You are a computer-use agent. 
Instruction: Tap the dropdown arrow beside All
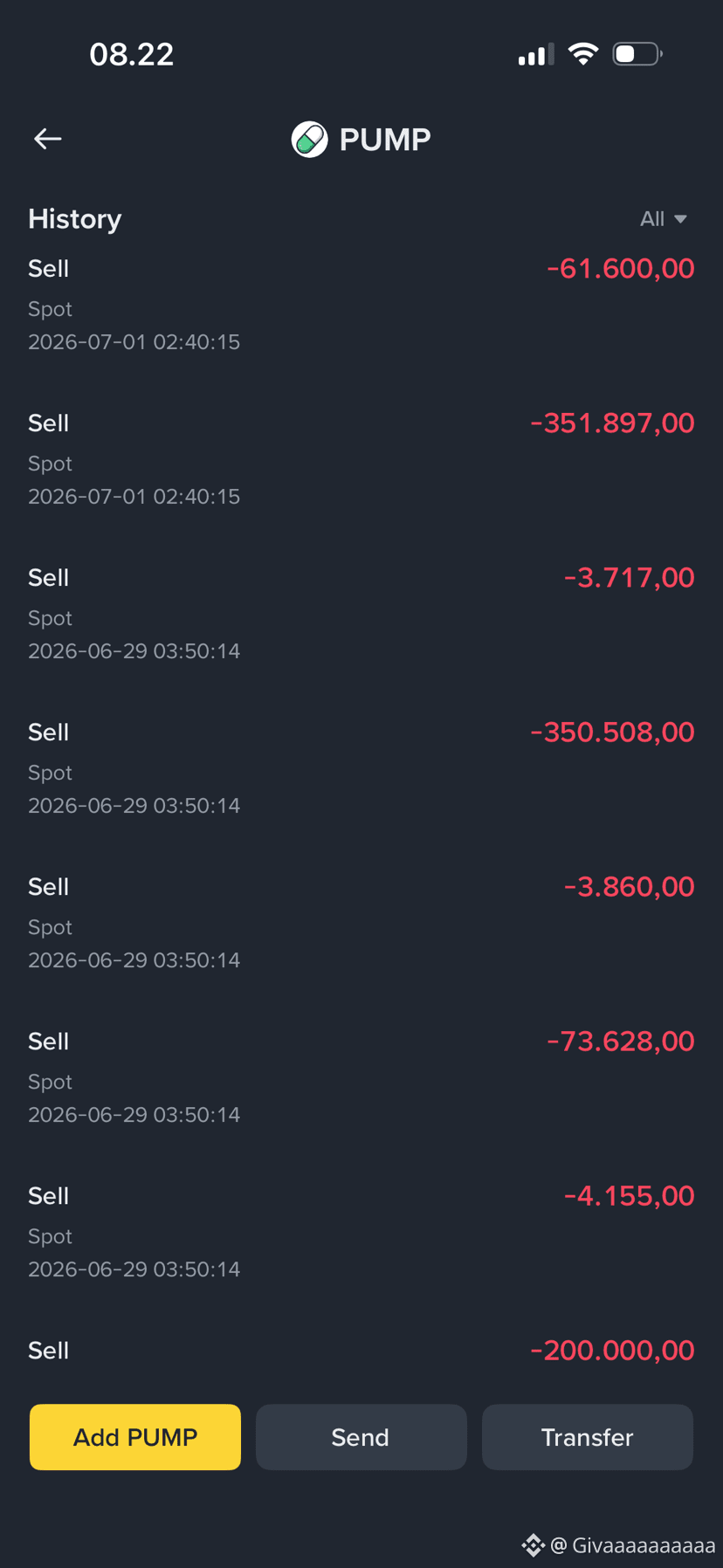680,219
